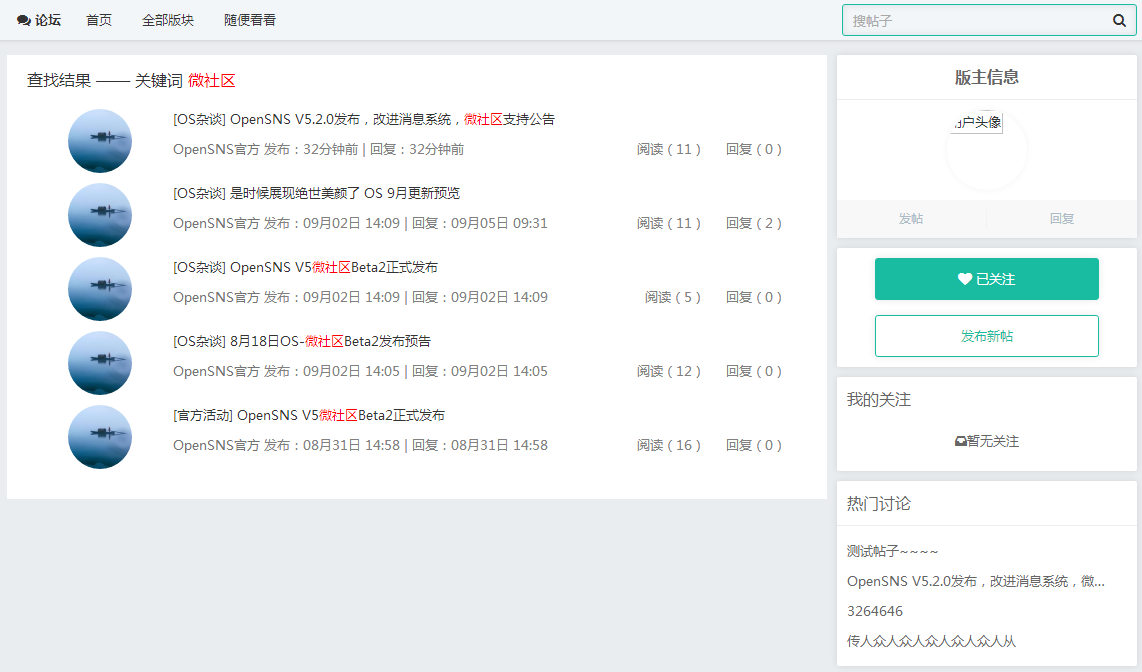1142x672 pixels.
Task: Click author line dated 08月31日 14:58
Action: pyautogui.click(x=360, y=445)
